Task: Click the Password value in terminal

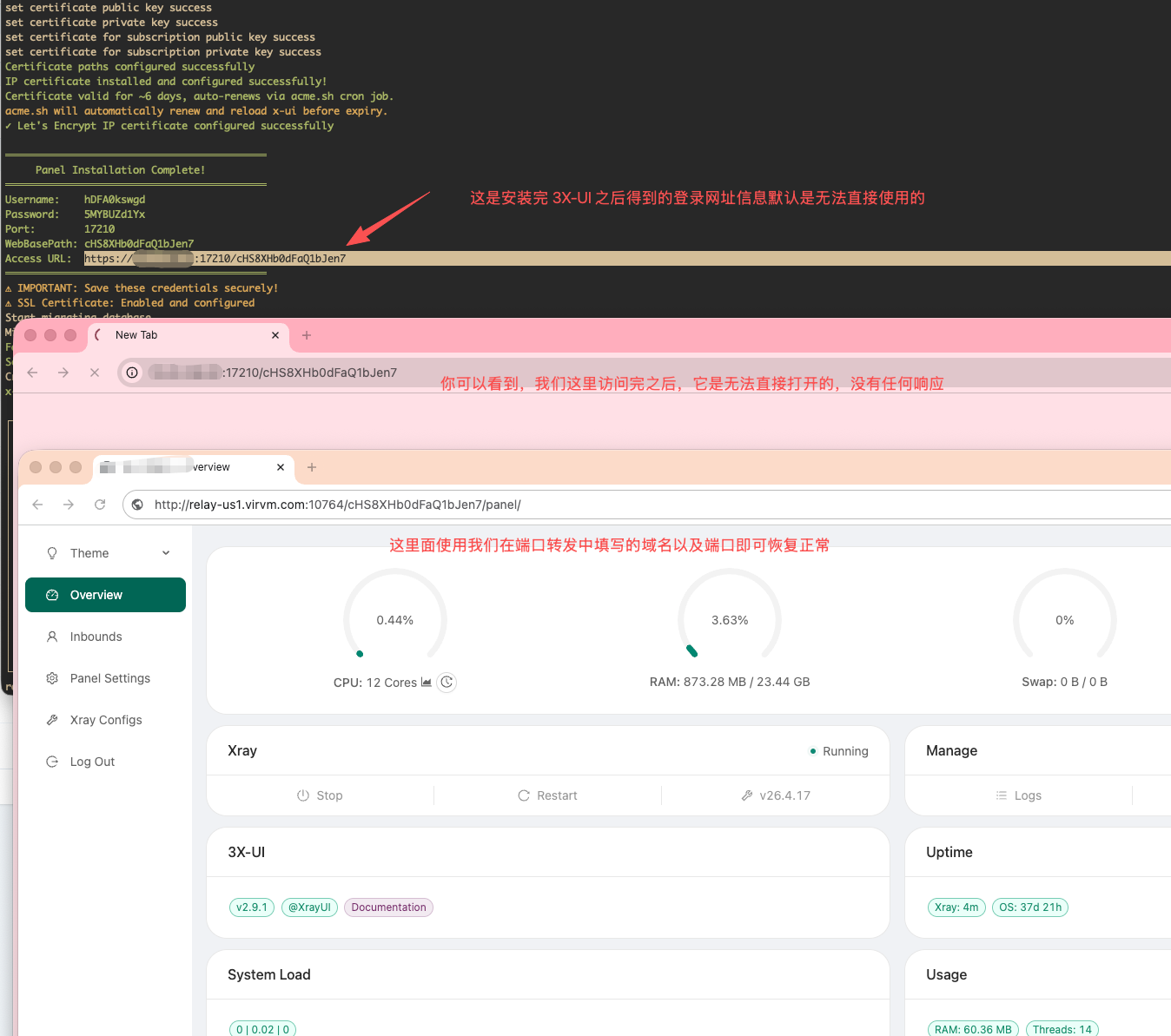Action: 115,214
